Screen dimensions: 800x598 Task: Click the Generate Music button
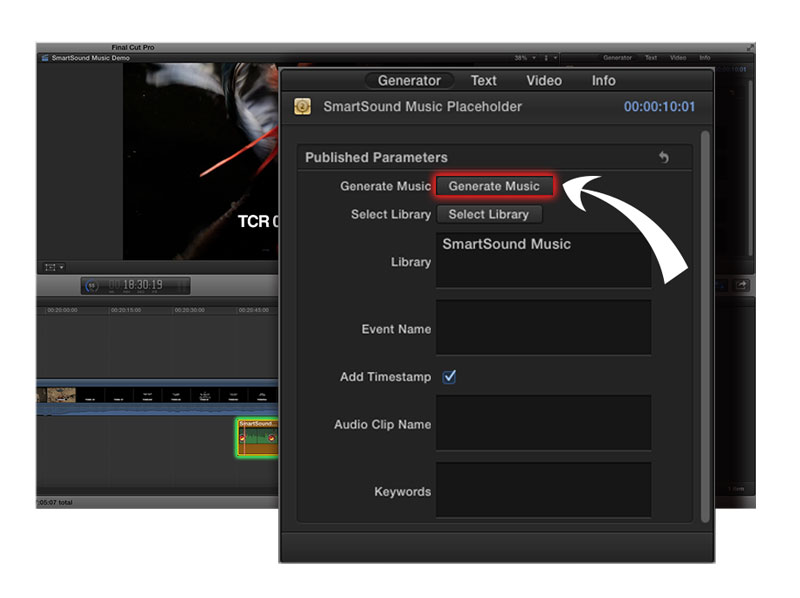tap(494, 186)
